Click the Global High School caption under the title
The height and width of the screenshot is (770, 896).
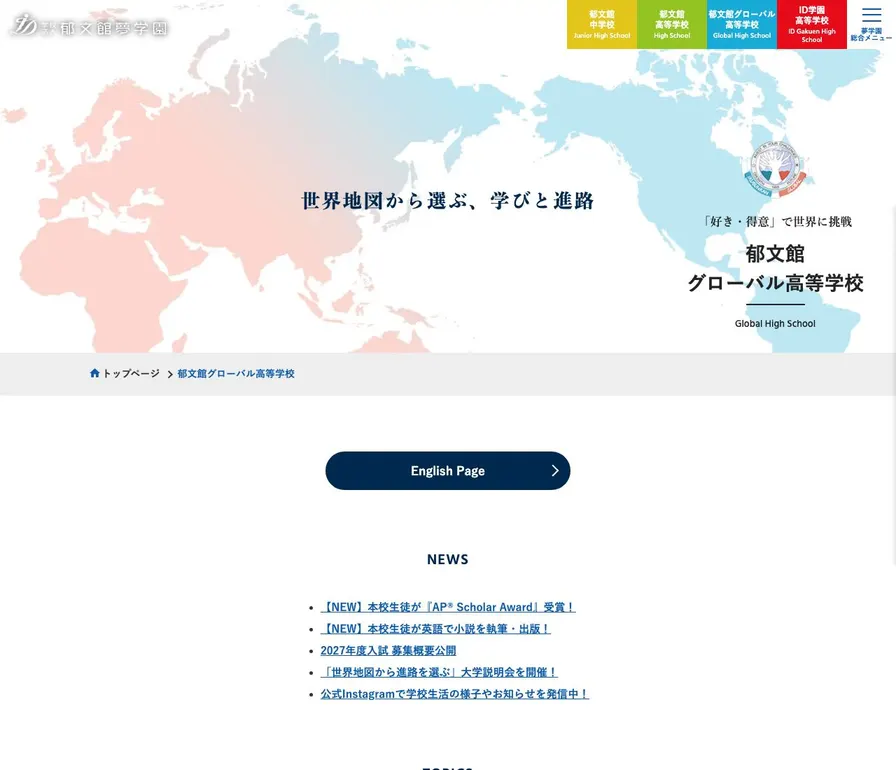[775, 323]
